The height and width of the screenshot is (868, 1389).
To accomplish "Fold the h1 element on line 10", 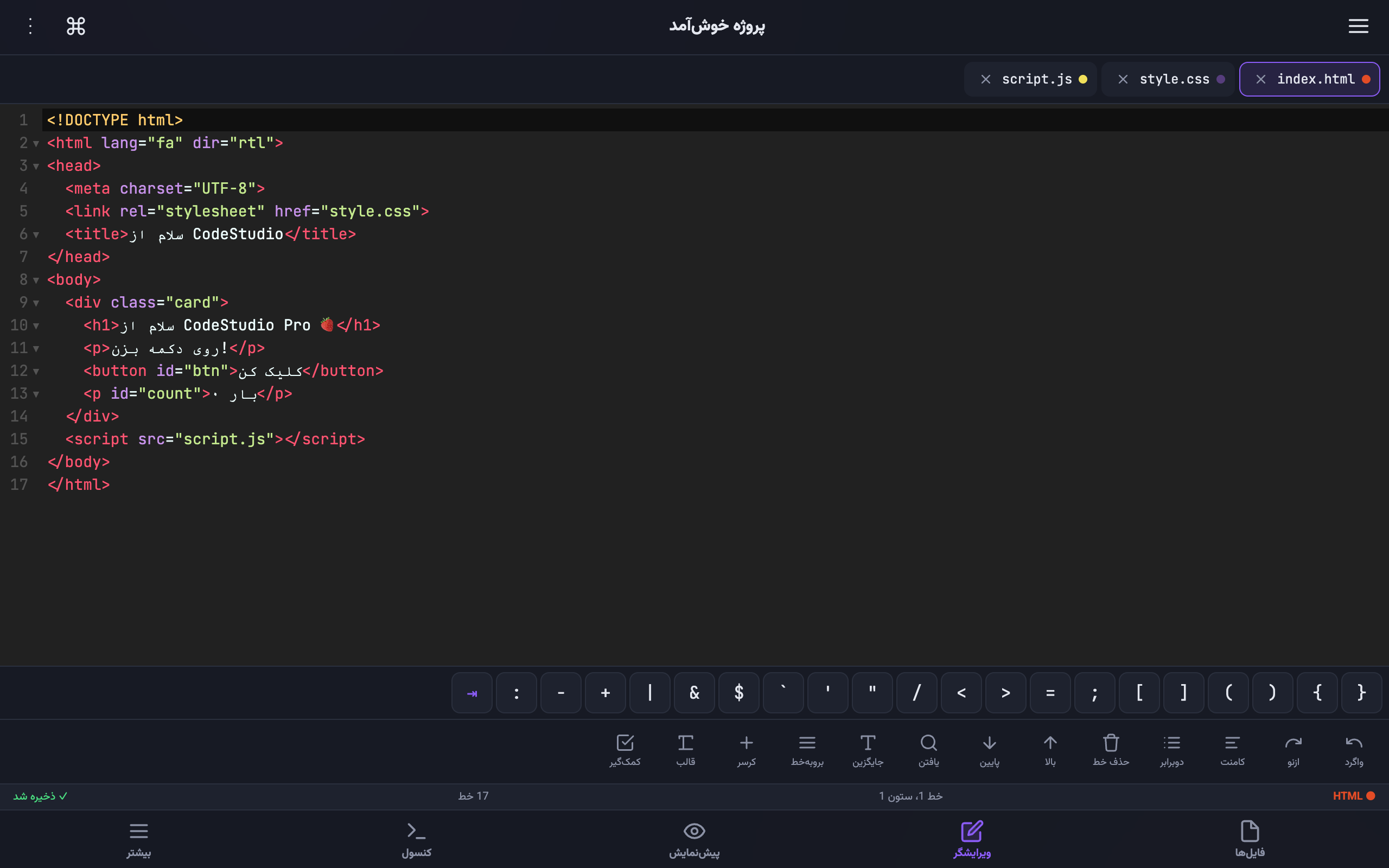I will pos(36,326).
